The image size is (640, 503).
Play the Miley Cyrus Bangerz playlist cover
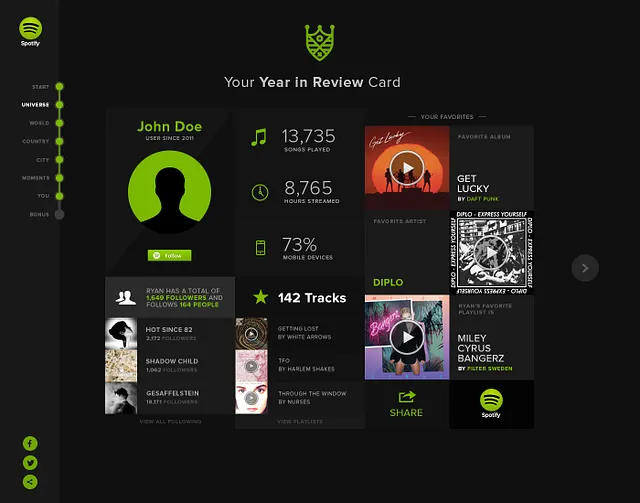tap(407, 337)
